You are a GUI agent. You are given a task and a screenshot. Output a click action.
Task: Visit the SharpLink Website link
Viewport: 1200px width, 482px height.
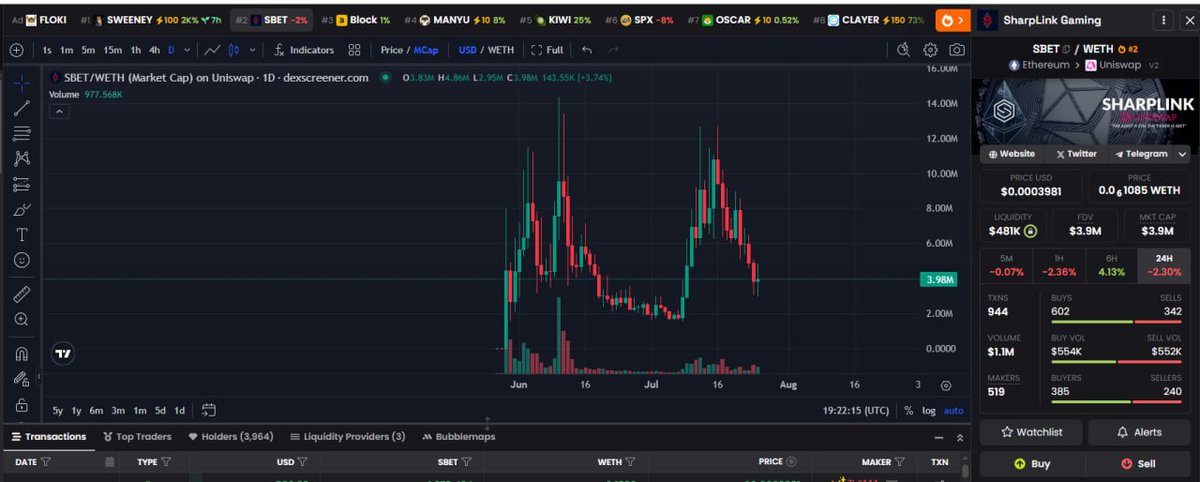(x=1011, y=154)
